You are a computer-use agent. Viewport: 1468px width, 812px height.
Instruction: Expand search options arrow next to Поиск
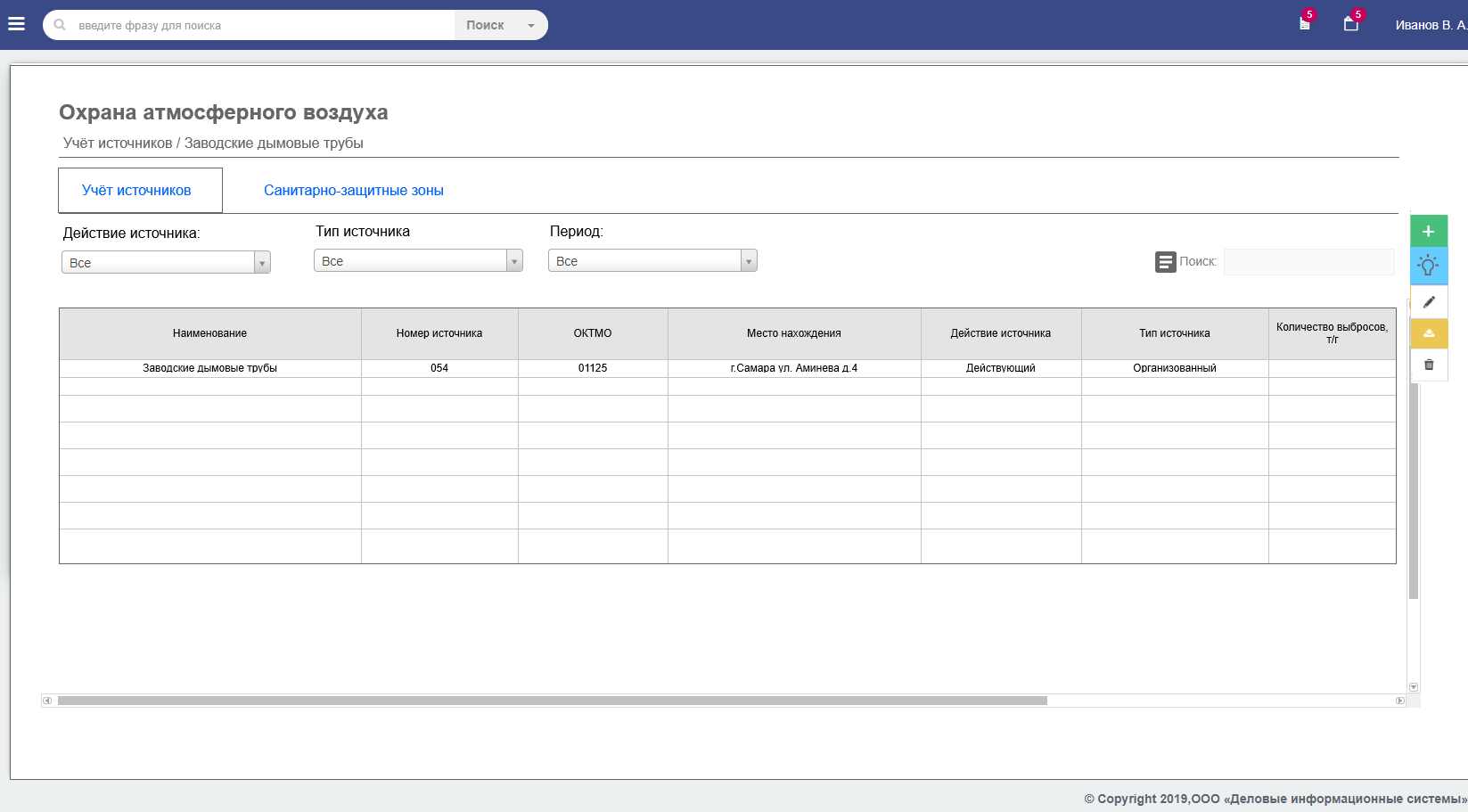coord(531,25)
